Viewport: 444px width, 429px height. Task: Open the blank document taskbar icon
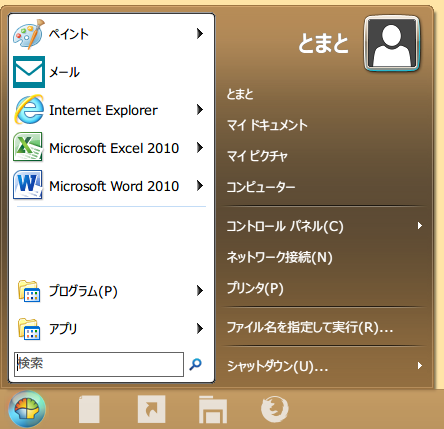coord(89,409)
